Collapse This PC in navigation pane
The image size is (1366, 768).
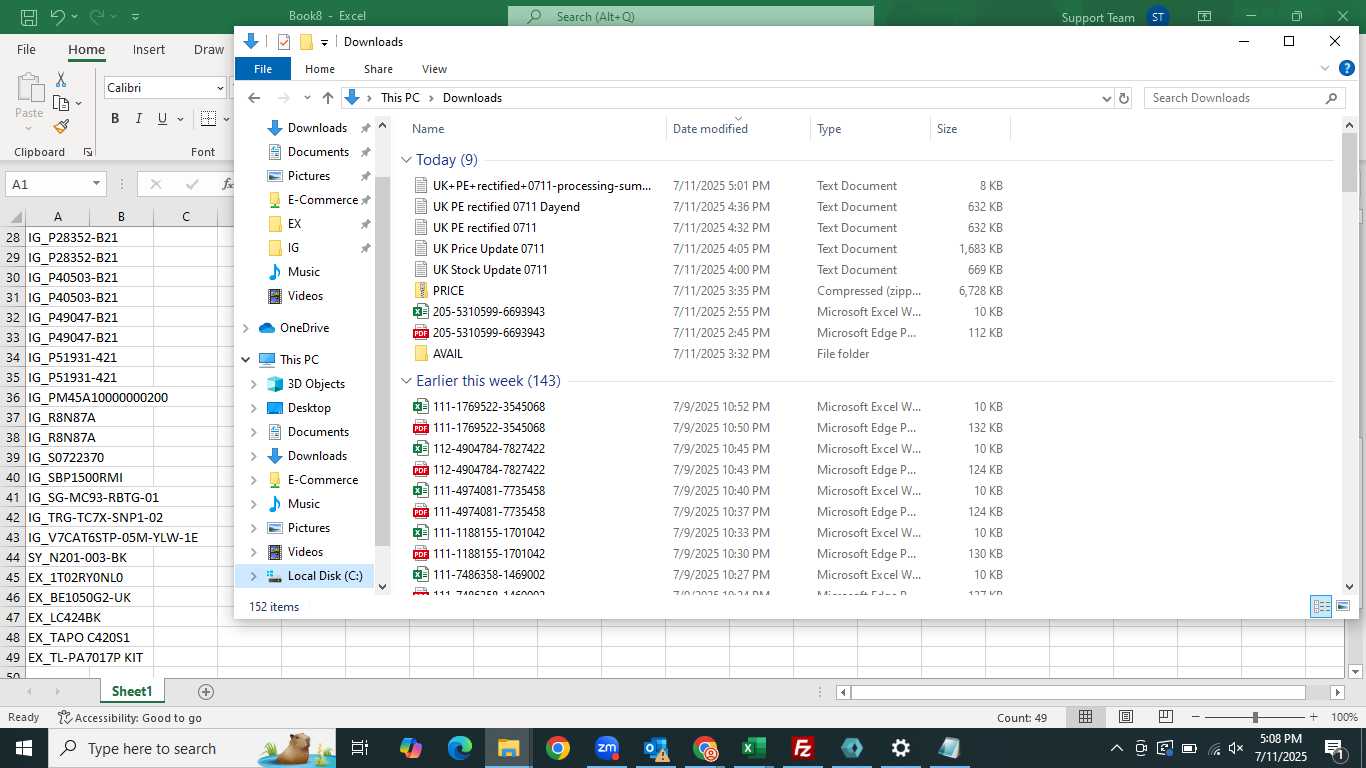pyautogui.click(x=246, y=360)
